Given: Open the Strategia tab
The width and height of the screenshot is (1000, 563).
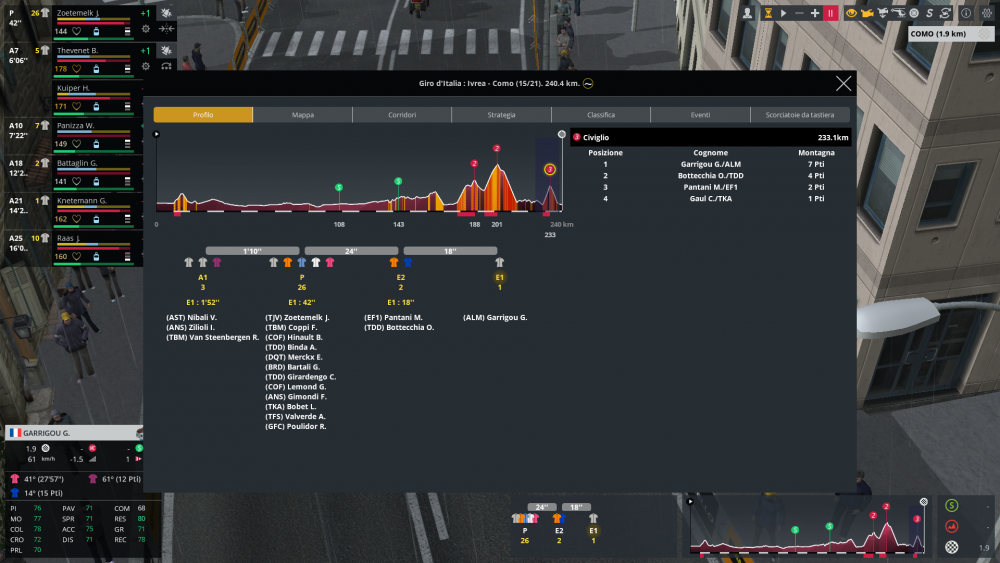Looking at the screenshot, I should pos(501,115).
